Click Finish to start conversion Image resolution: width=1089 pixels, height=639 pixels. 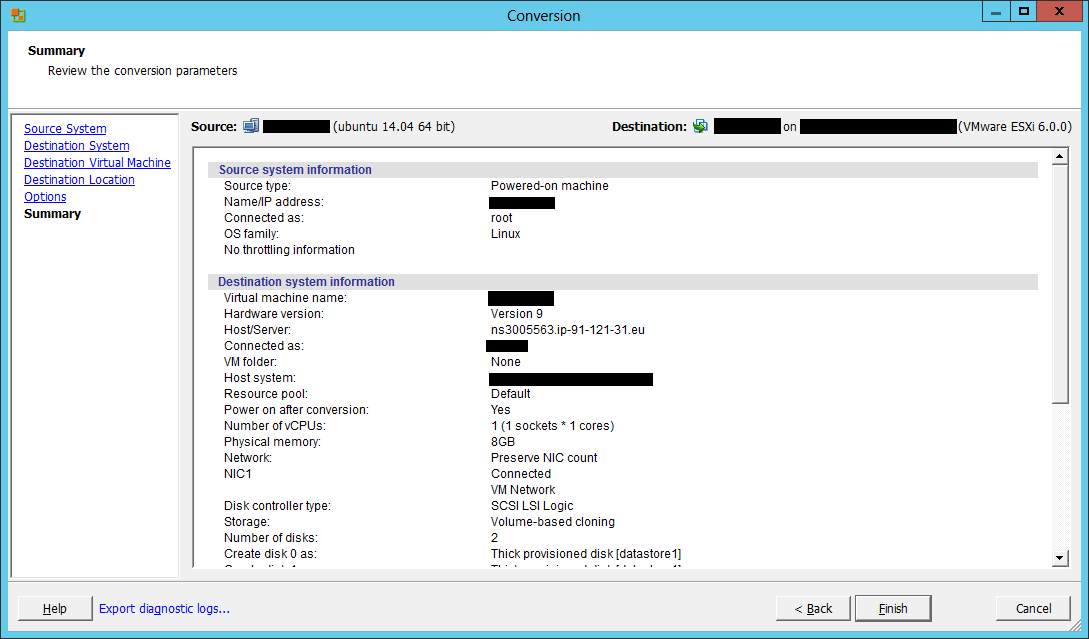coord(893,608)
